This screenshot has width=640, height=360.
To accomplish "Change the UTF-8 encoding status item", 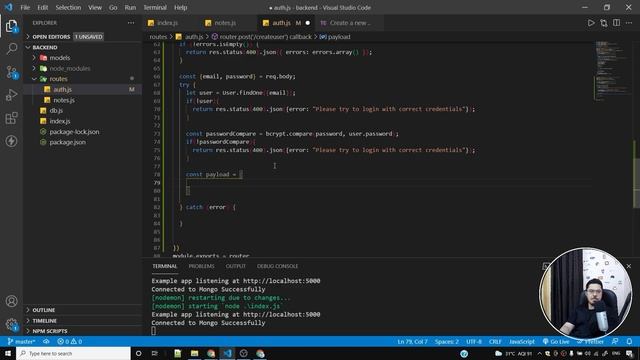I will coord(474,342).
